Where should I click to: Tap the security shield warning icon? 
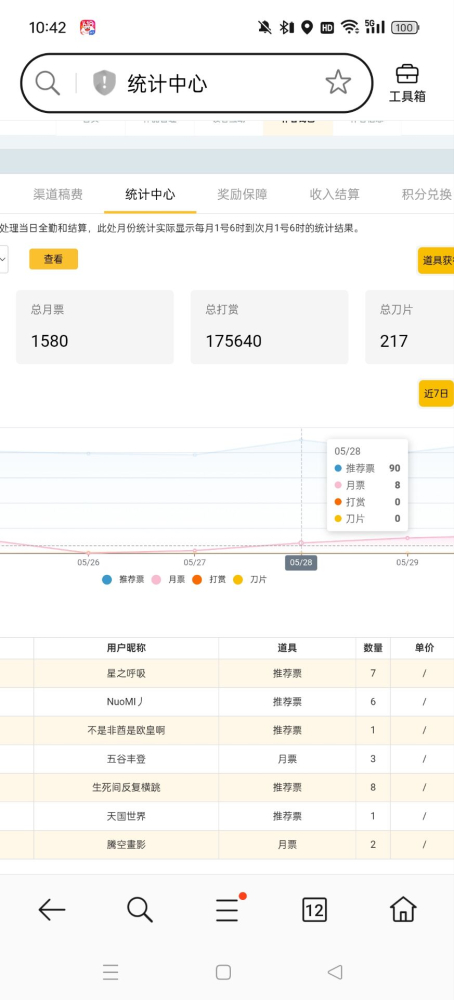click(x=104, y=83)
